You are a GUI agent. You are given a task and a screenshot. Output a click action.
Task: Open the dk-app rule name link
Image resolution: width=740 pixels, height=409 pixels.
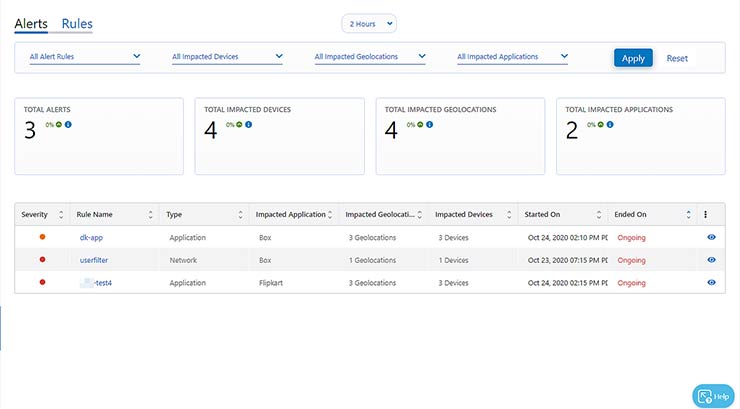coord(91,237)
